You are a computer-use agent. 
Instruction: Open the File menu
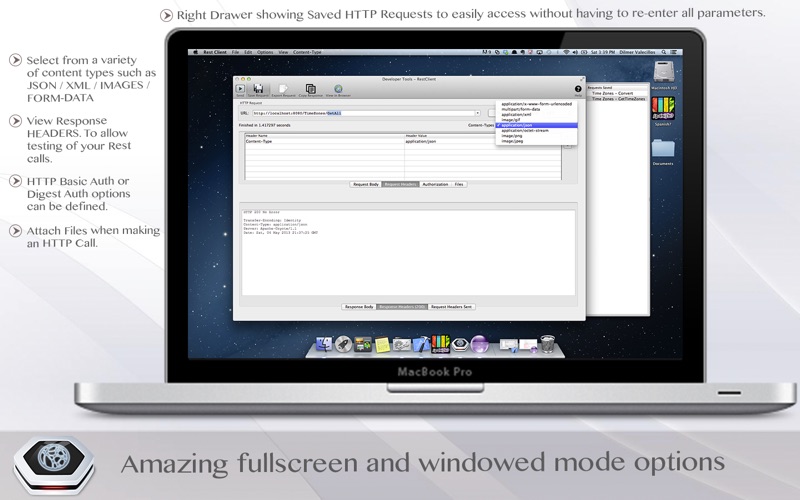tap(235, 52)
